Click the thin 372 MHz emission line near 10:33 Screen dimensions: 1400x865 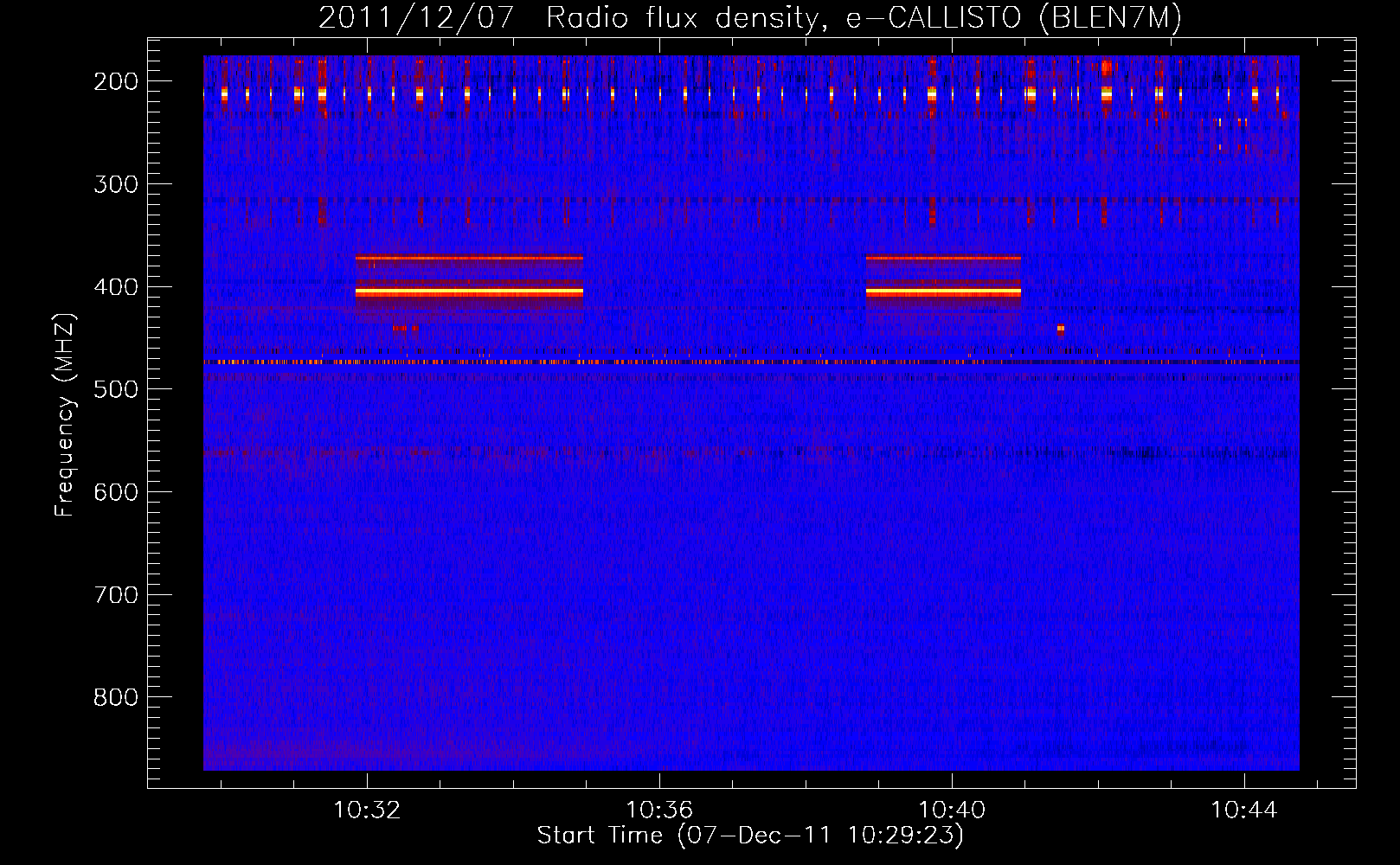point(469,258)
